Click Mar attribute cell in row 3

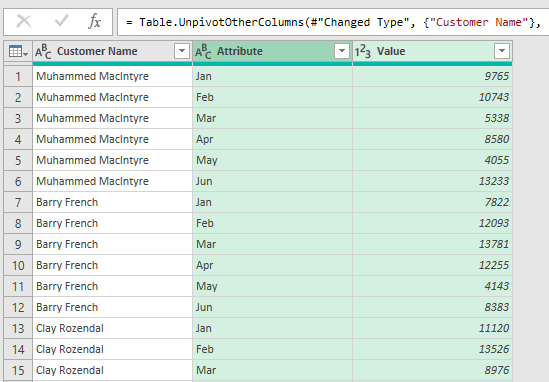(x=272, y=118)
